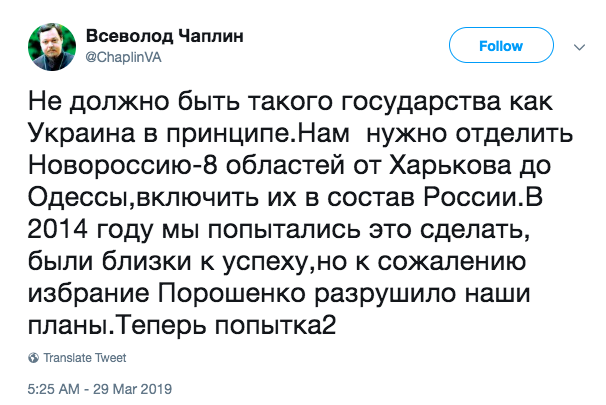Image resolution: width=606 pixels, height=405 pixels.
Task: Click the word 'Новороссию-8' in the tweet
Action: coord(122,165)
